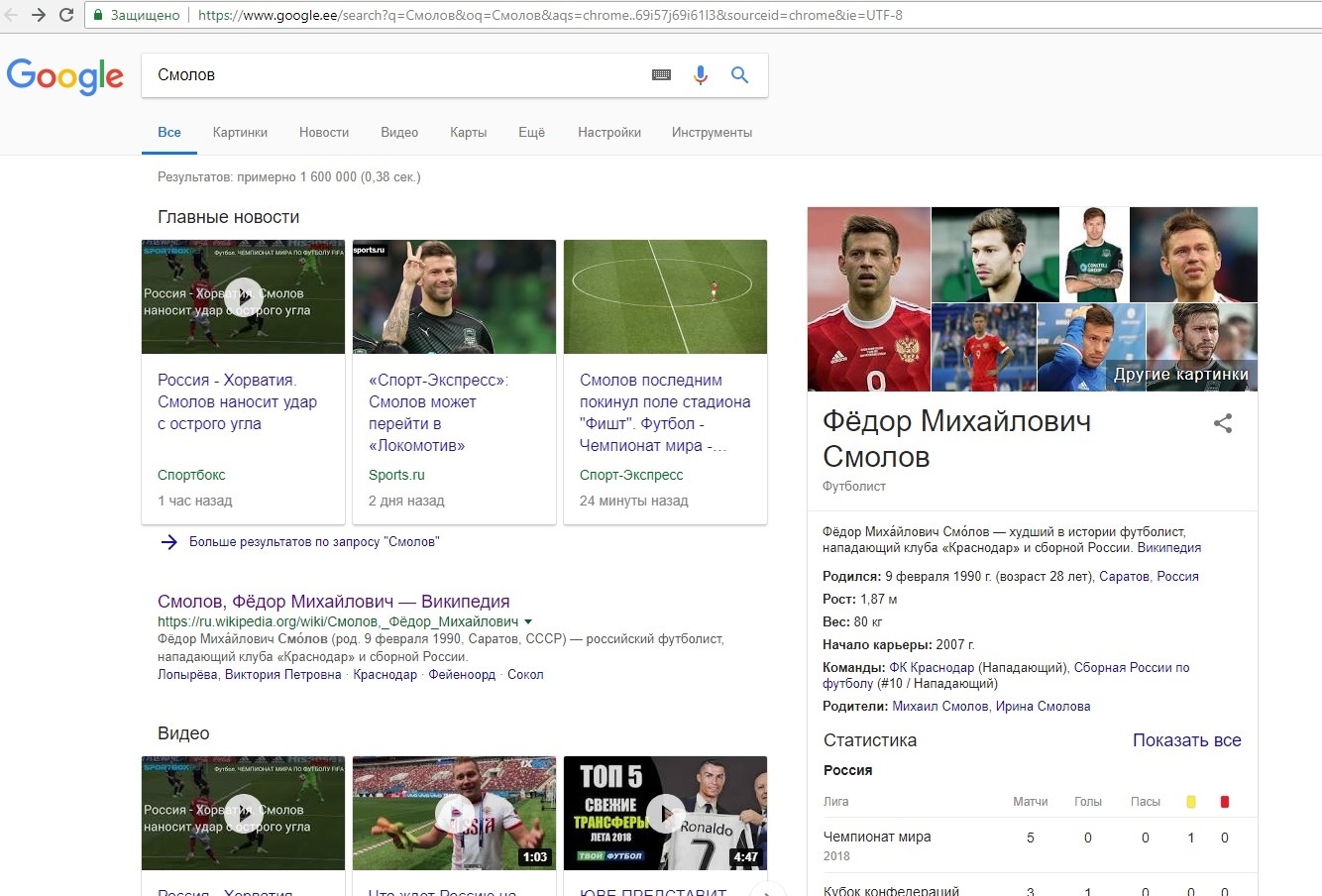Click Больше результатов по запросу Смолов

point(314,542)
